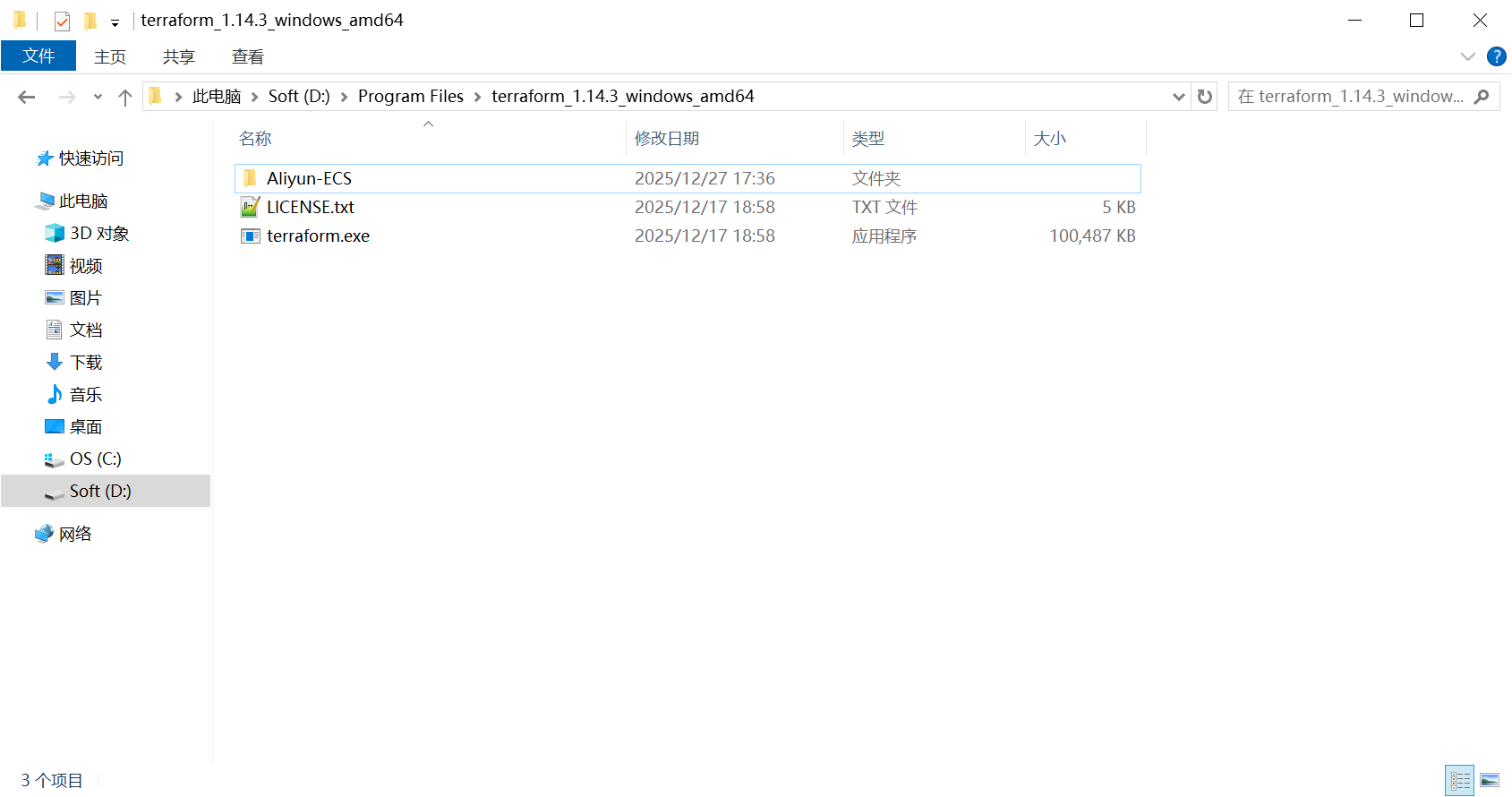Open address bar previous locations dropdown

[1178, 97]
